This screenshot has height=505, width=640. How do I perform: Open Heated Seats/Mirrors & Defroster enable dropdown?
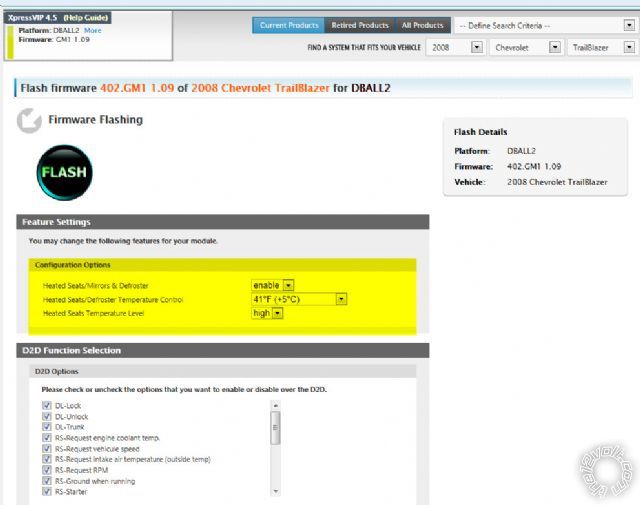[272, 285]
